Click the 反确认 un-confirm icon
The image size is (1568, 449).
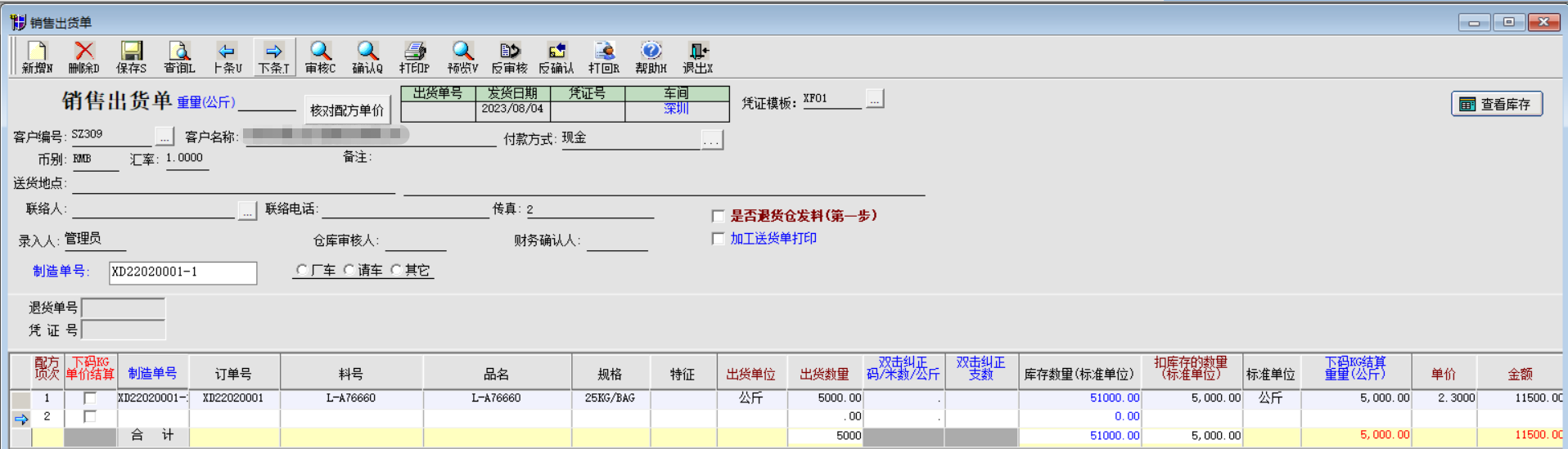(x=556, y=57)
